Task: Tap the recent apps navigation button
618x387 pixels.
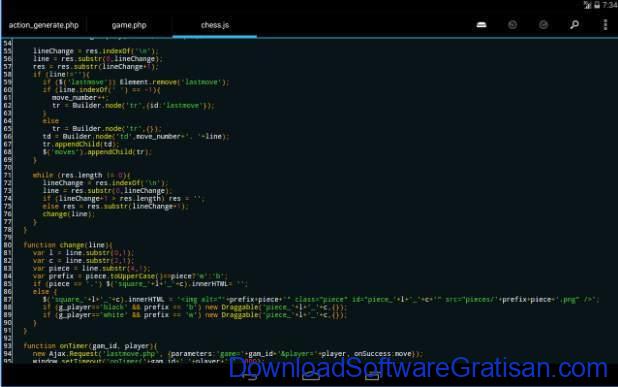Action: click(x=372, y=376)
